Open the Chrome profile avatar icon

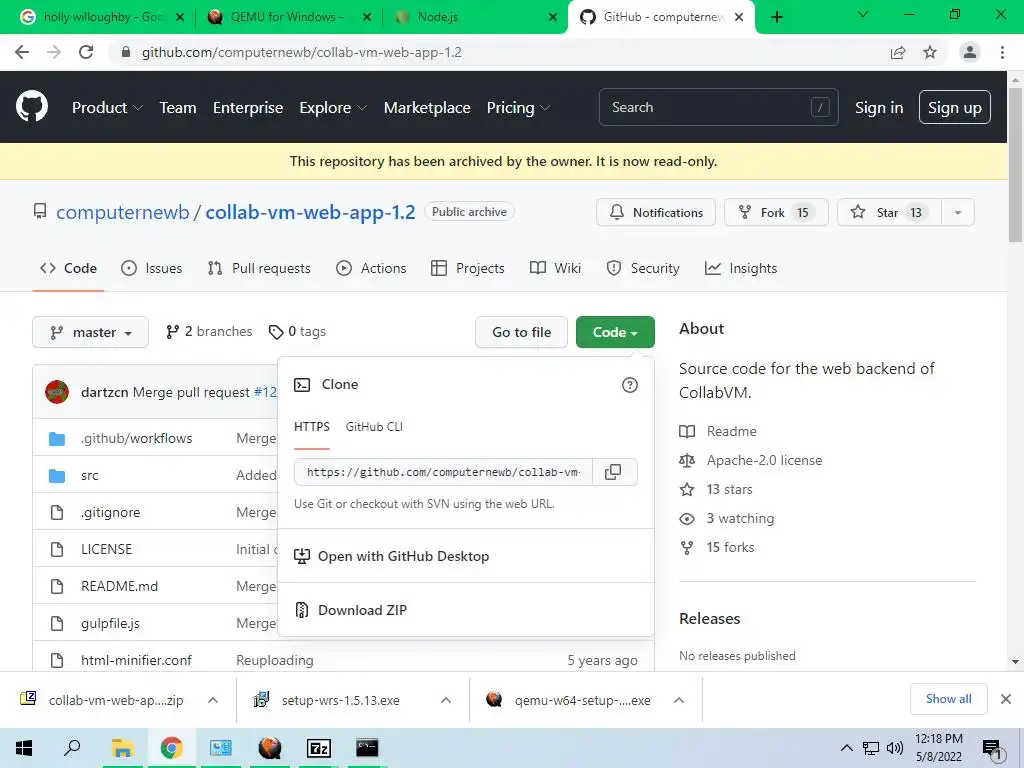point(970,52)
